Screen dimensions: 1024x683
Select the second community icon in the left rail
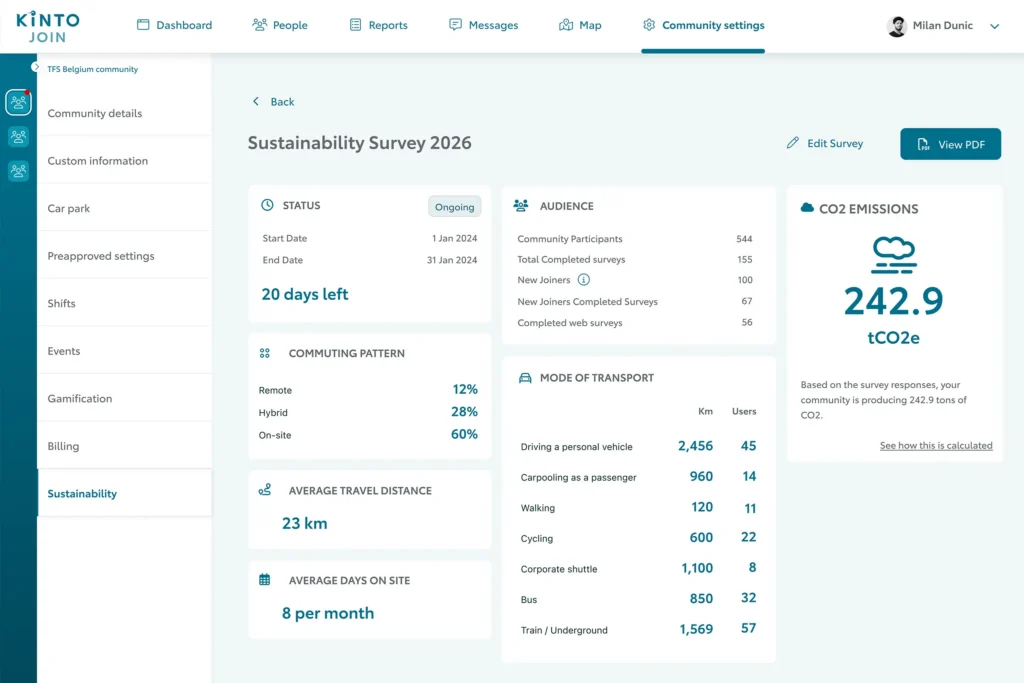pos(18,136)
